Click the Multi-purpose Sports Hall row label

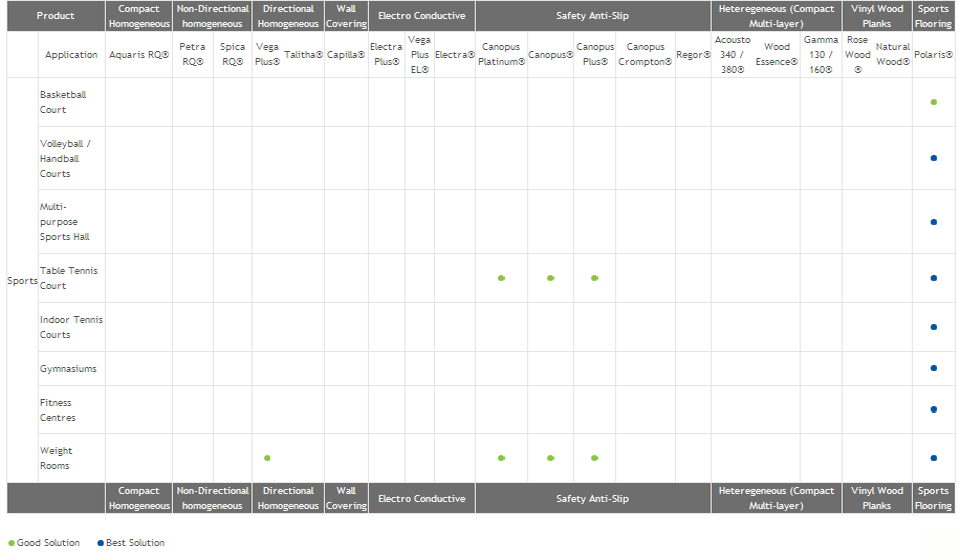click(64, 222)
